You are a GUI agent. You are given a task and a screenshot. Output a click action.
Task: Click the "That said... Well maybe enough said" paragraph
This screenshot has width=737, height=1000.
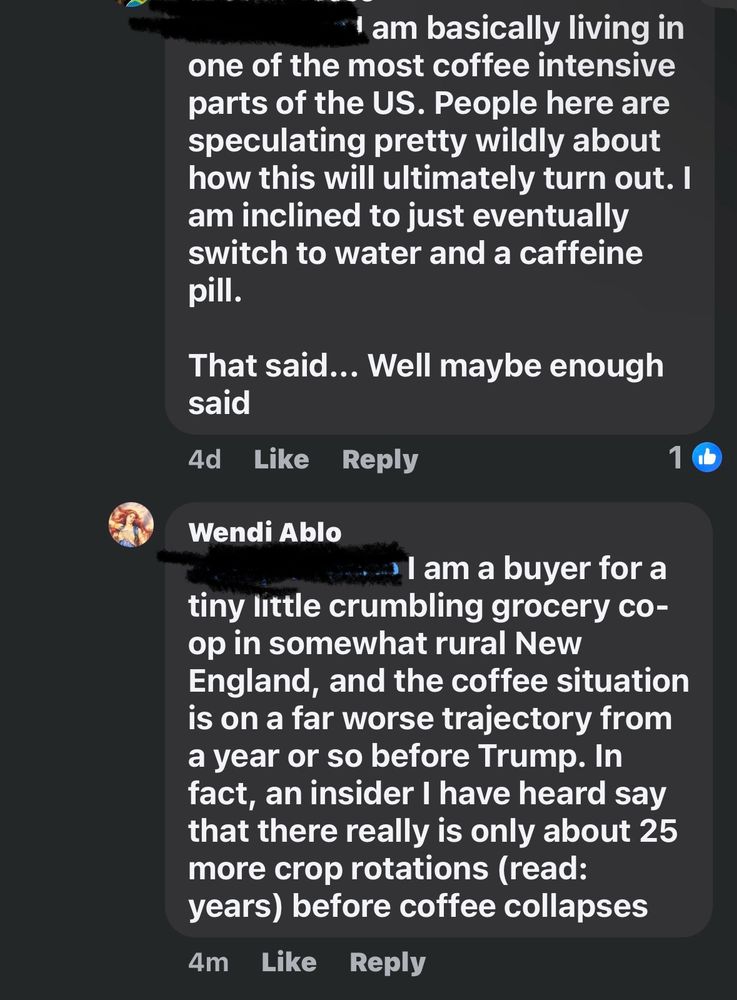(x=426, y=384)
